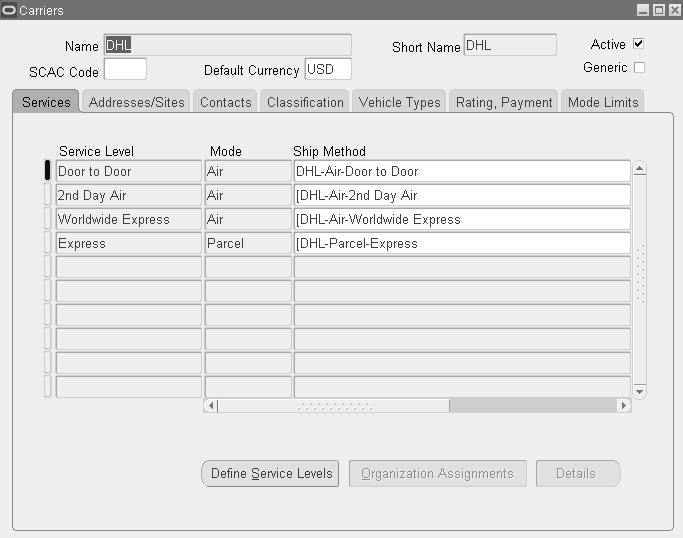Click the horizontal scrollbar right arrow

pyautogui.click(x=624, y=406)
